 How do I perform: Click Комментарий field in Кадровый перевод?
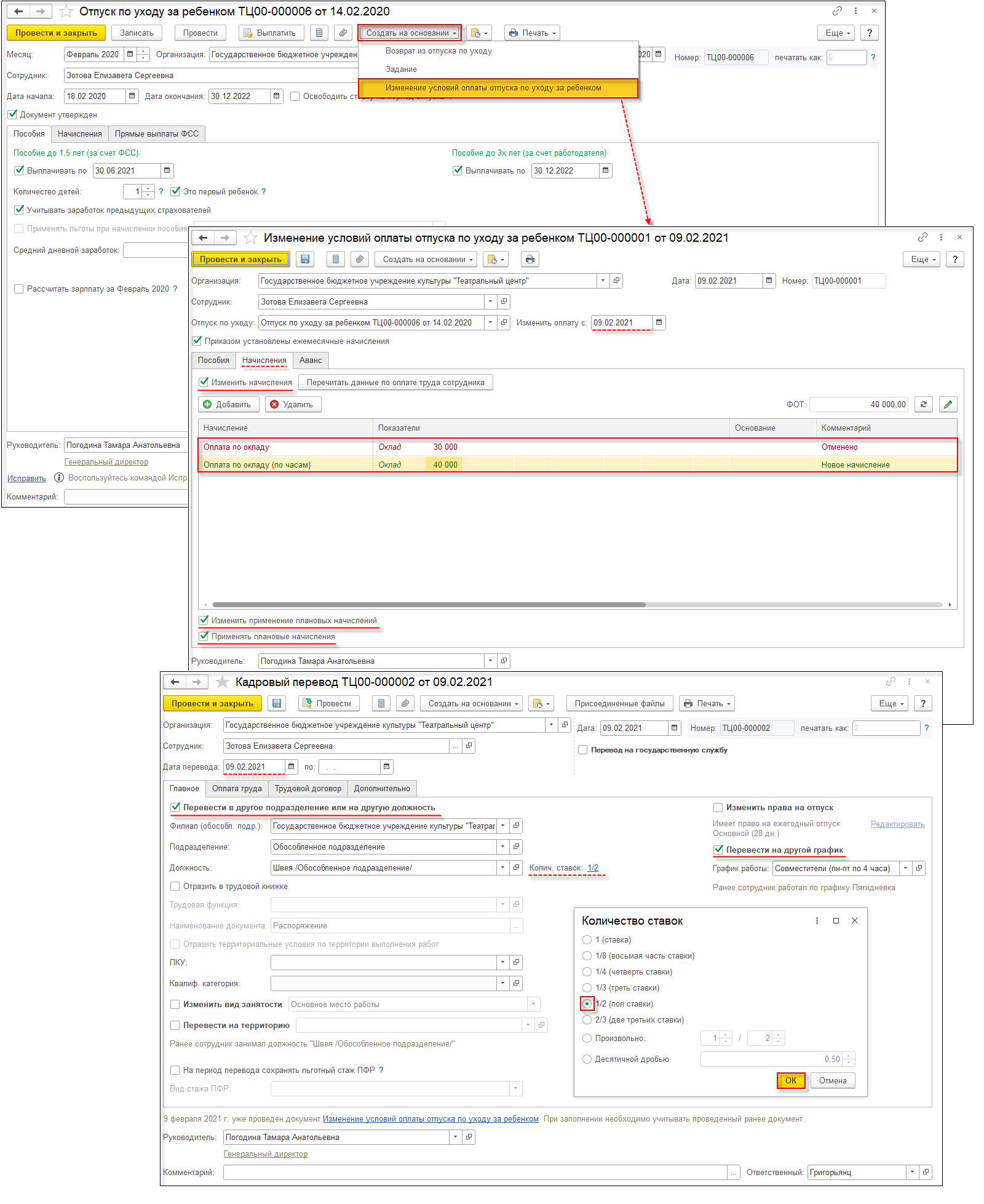pyautogui.click(x=475, y=1172)
